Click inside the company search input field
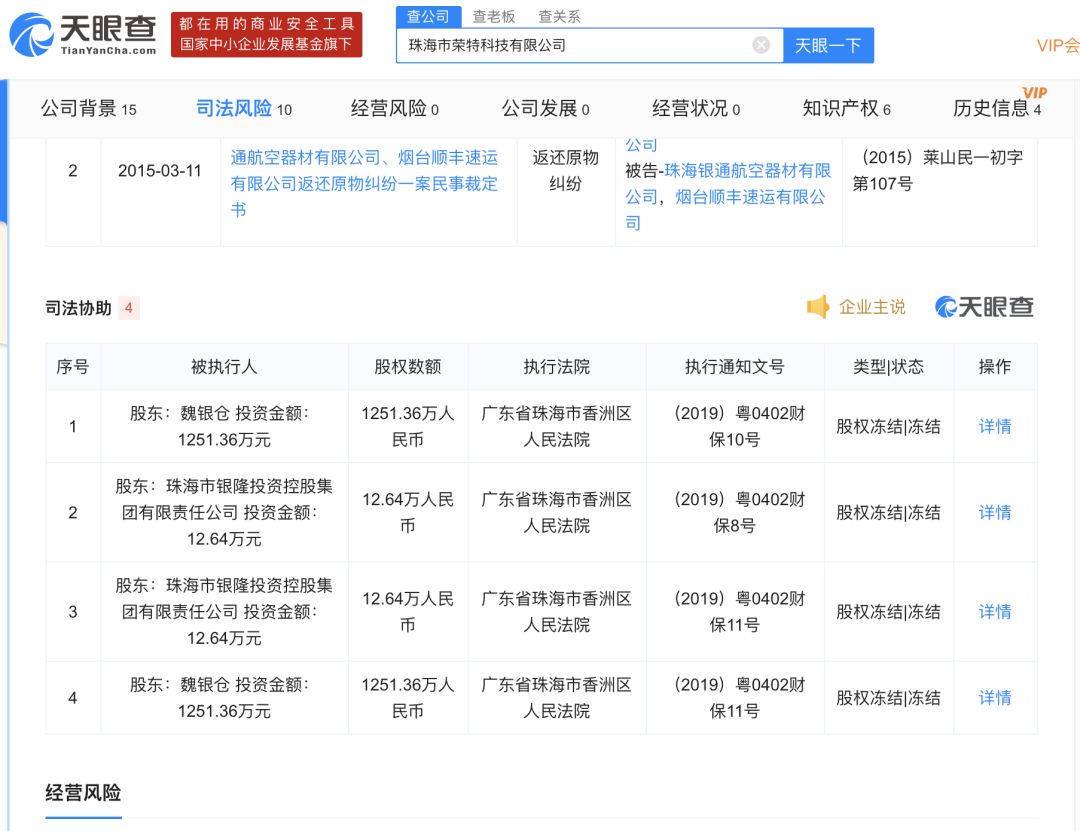The height and width of the screenshot is (831, 1080). pos(580,44)
